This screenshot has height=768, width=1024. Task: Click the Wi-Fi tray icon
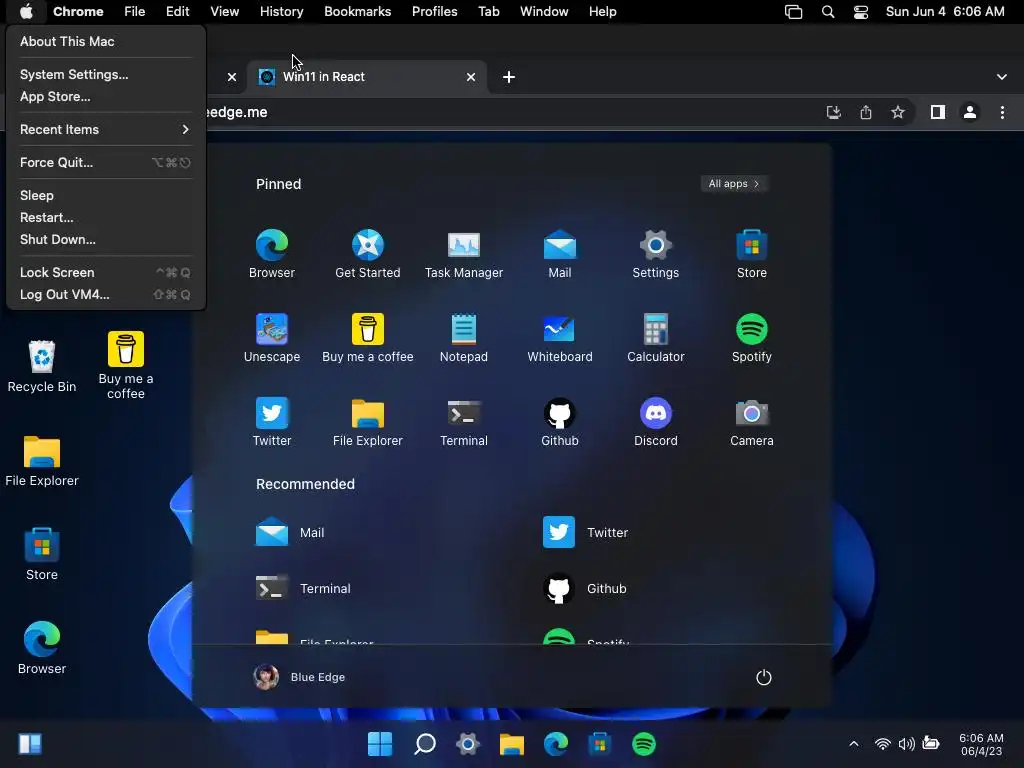coord(882,744)
